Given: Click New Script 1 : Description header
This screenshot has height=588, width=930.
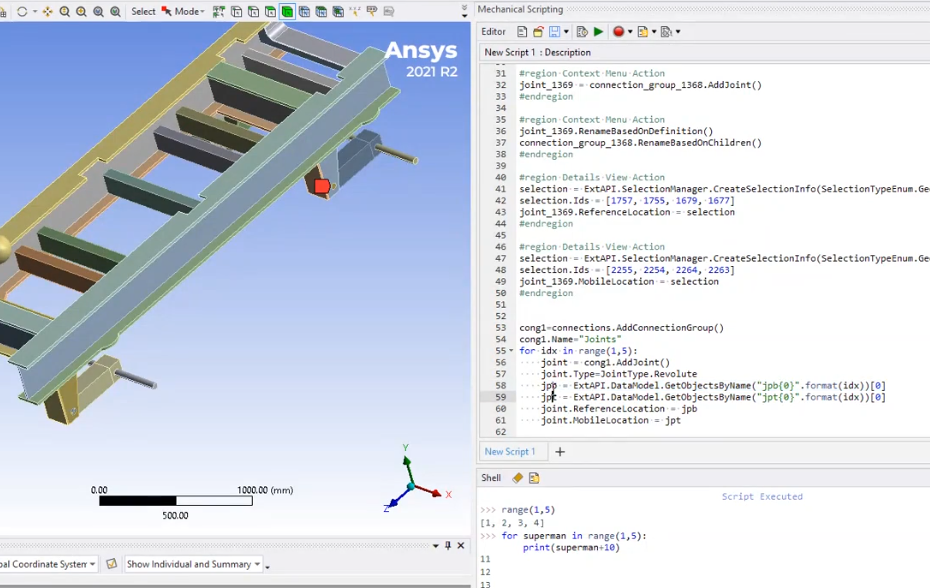Looking at the screenshot, I should click(x=537, y=52).
